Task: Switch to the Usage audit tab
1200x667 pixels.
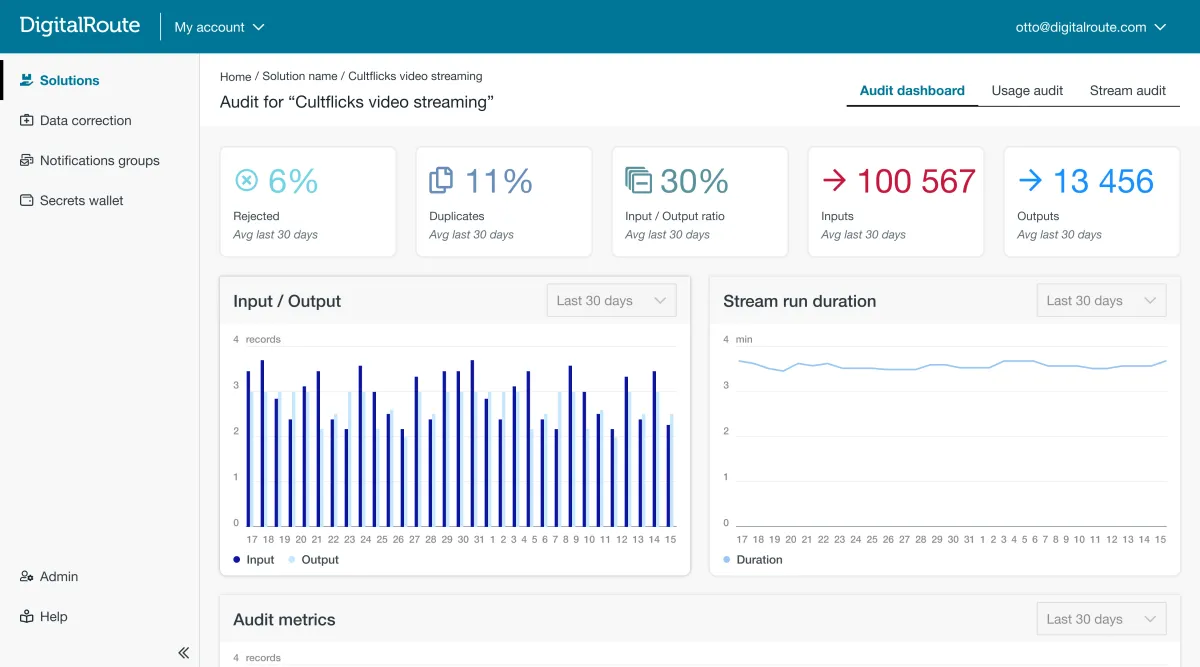Action: pyautogui.click(x=1027, y=90)
